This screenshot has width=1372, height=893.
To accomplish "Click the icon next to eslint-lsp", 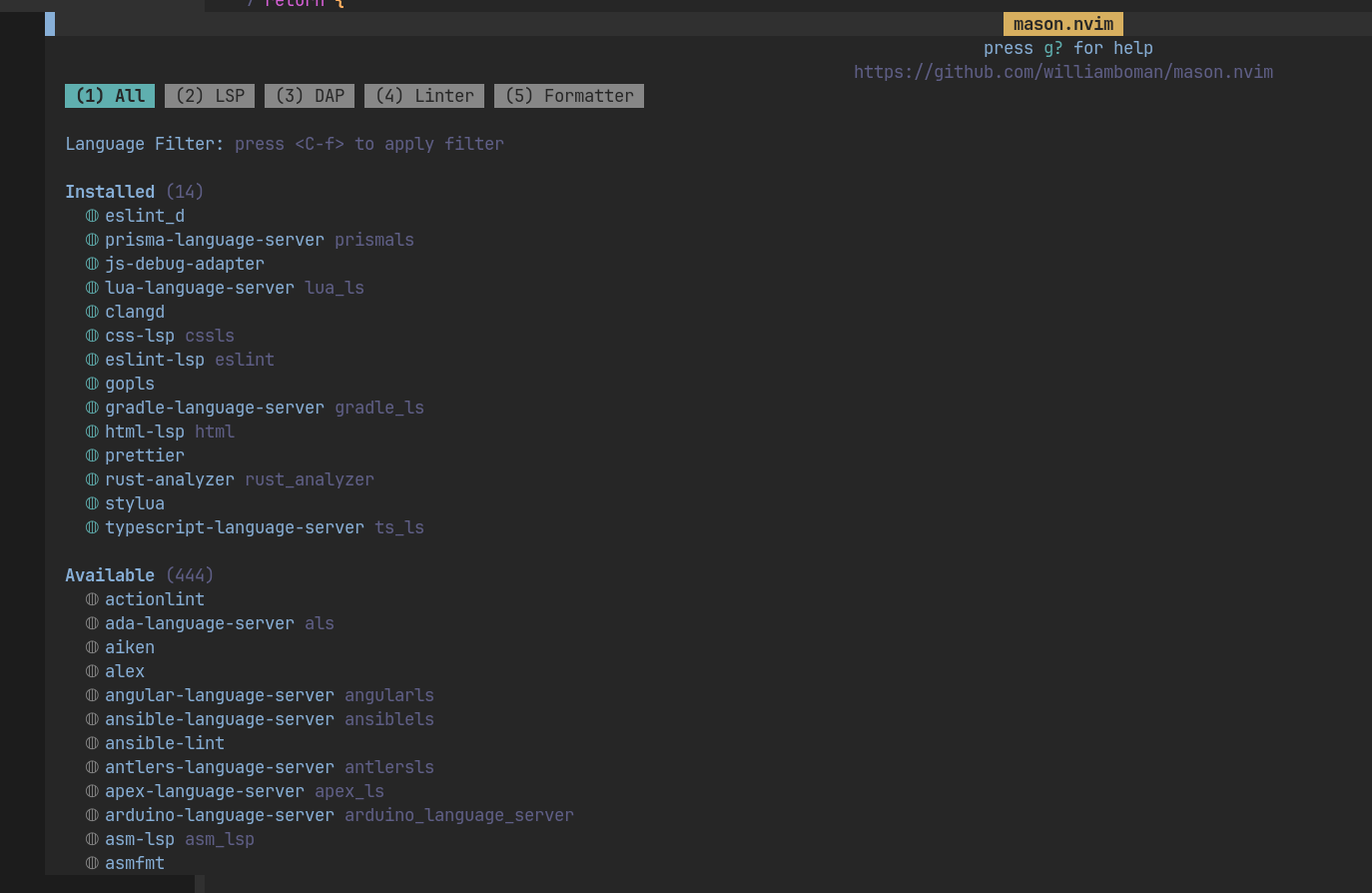I will pyautogui.click(x=92, y=360).
